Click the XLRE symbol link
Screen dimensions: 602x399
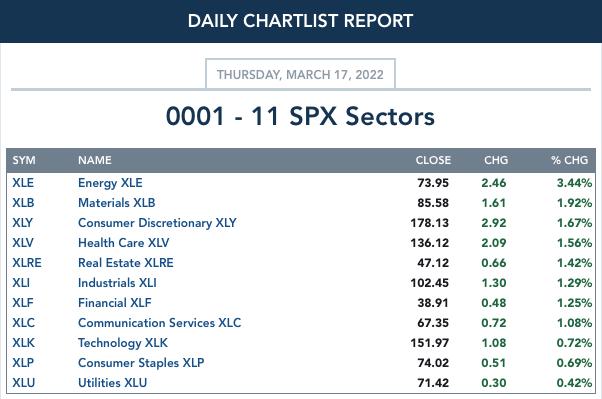(26, 263)
